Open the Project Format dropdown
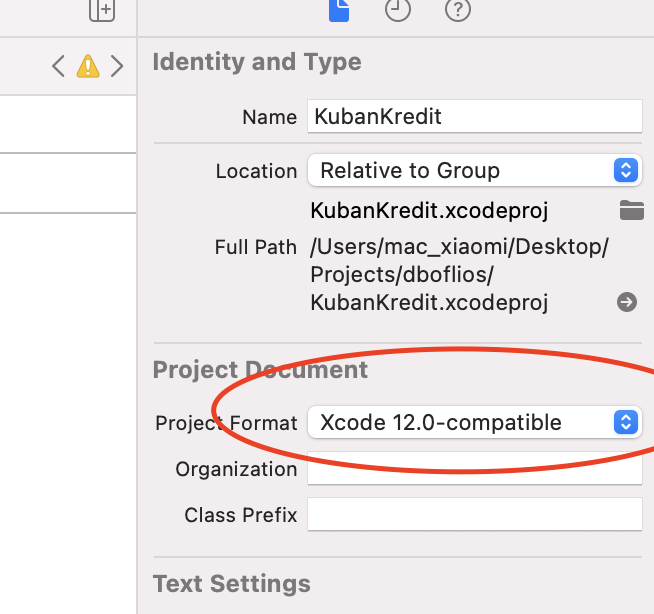This screenshot has width=654, height=614. point(475,422)
